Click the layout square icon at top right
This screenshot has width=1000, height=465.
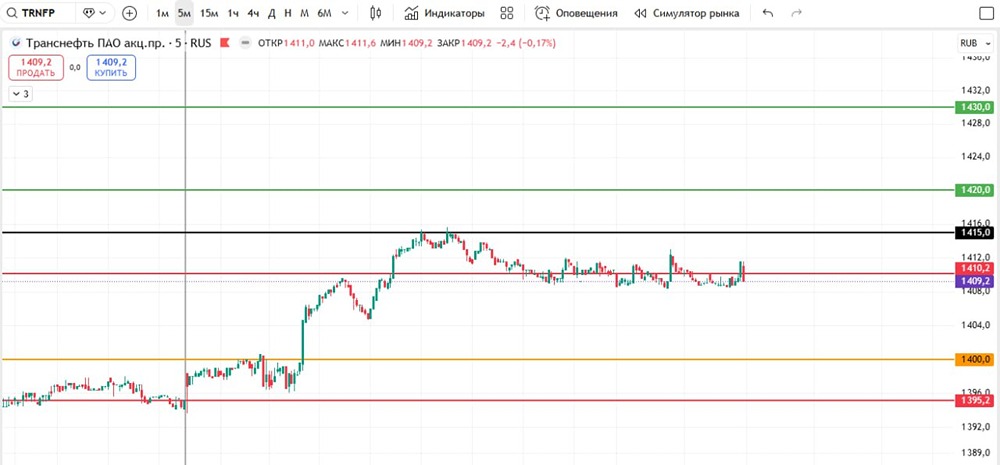point(986,13)
